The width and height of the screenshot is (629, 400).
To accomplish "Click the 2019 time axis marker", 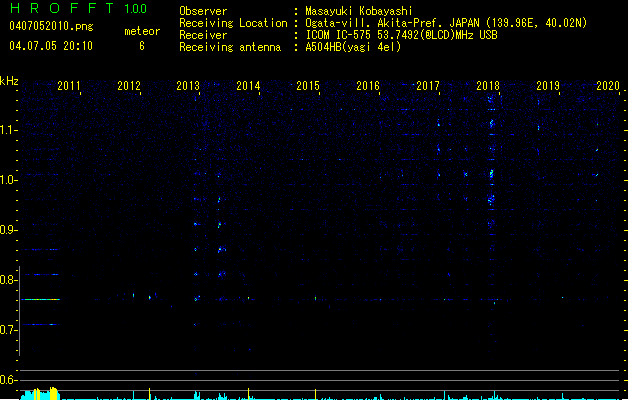I will [x=548, y=86].
